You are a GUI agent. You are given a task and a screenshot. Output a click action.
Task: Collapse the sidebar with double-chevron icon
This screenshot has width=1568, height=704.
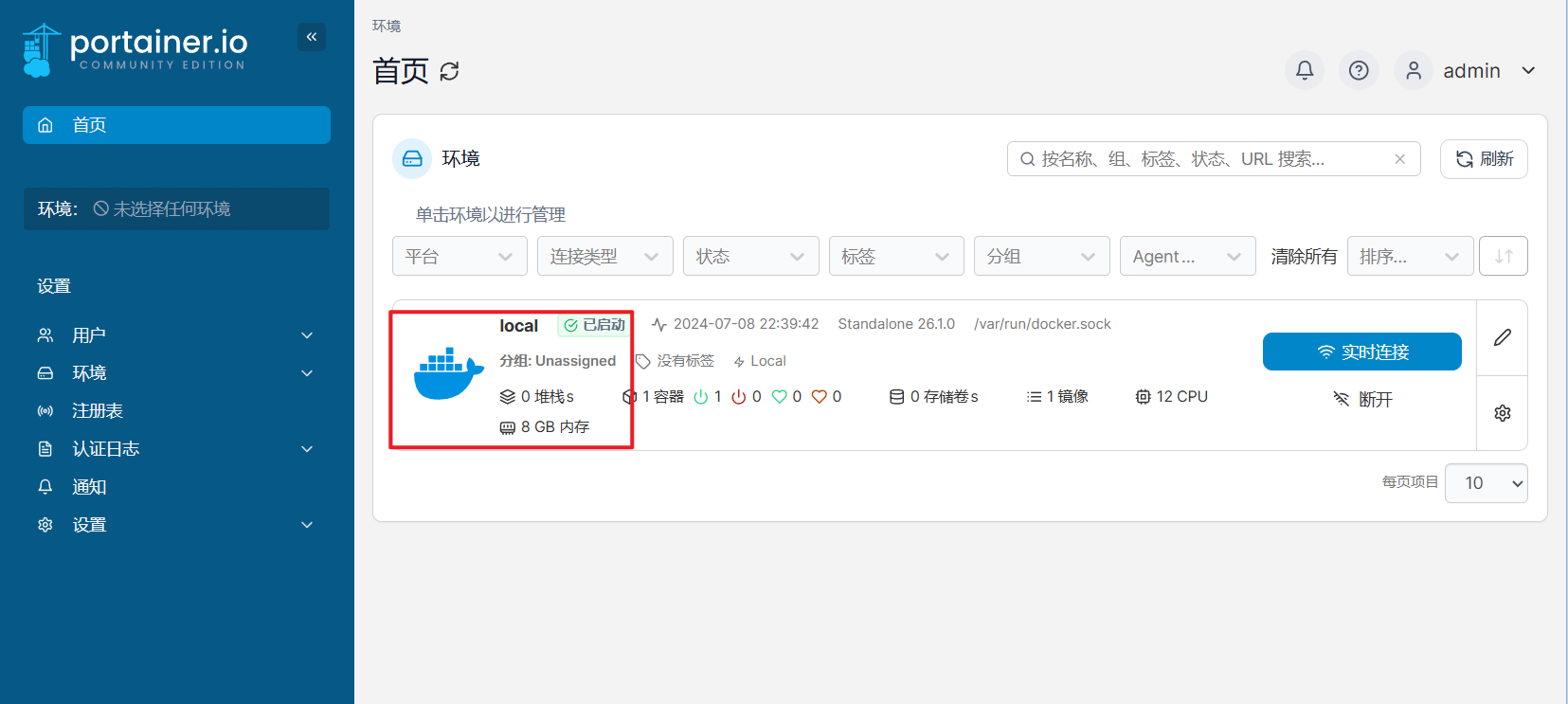[x=312, y=37]
